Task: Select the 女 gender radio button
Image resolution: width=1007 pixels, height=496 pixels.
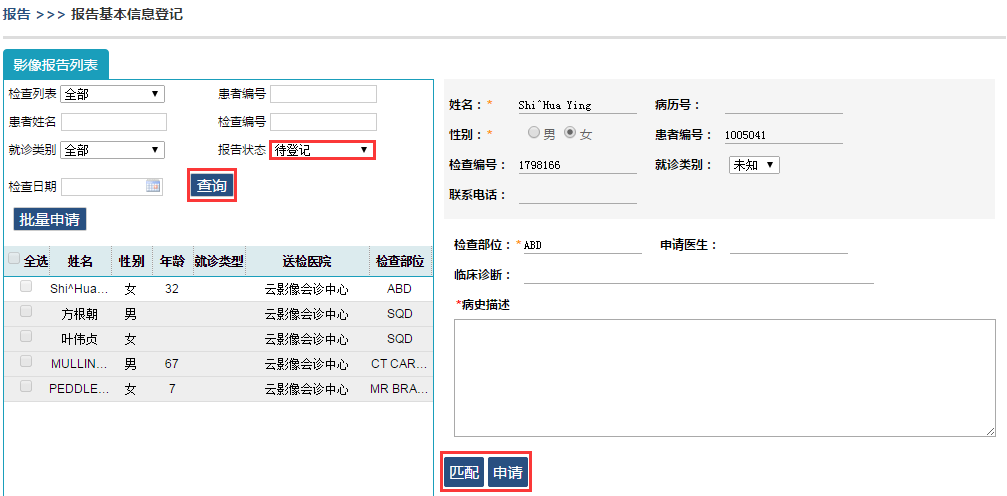Action: point(570,132)
